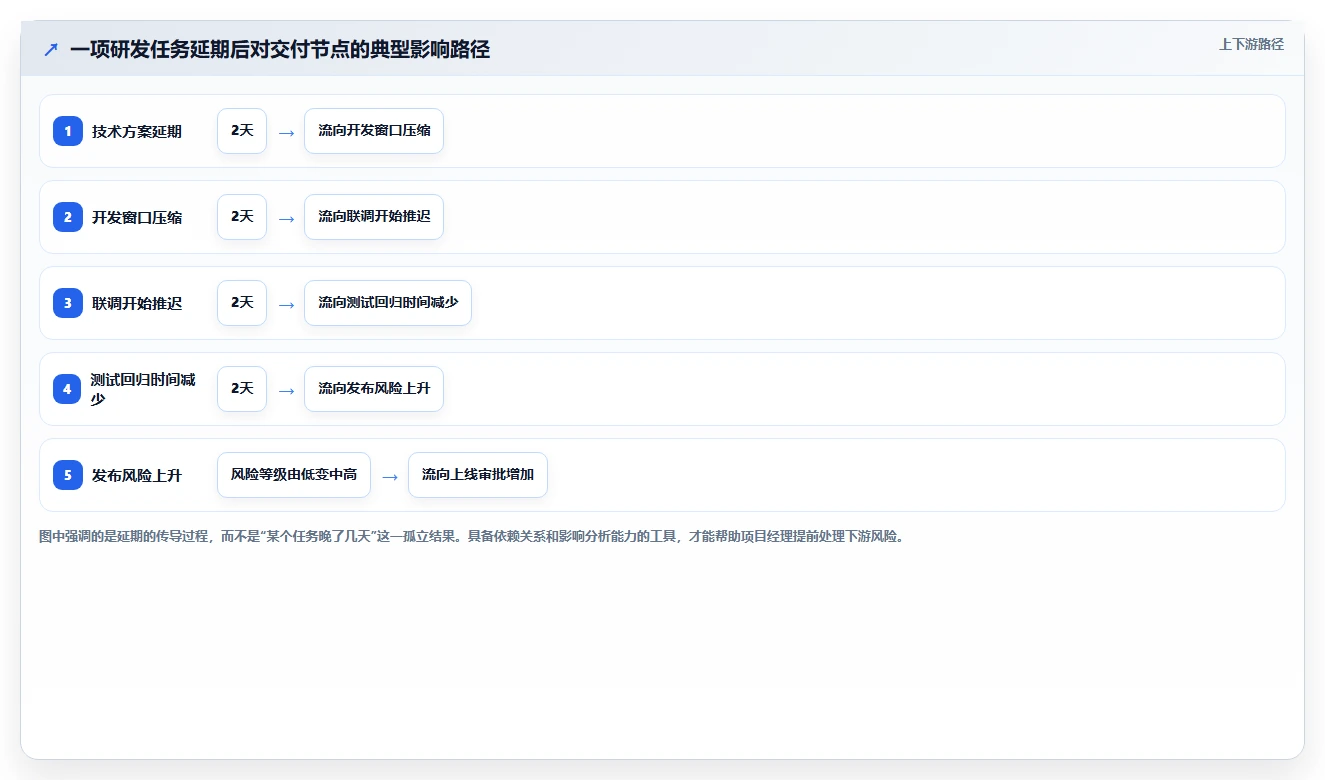
Task: Click the 上下游路径 label in the header
Action: 1251,44
